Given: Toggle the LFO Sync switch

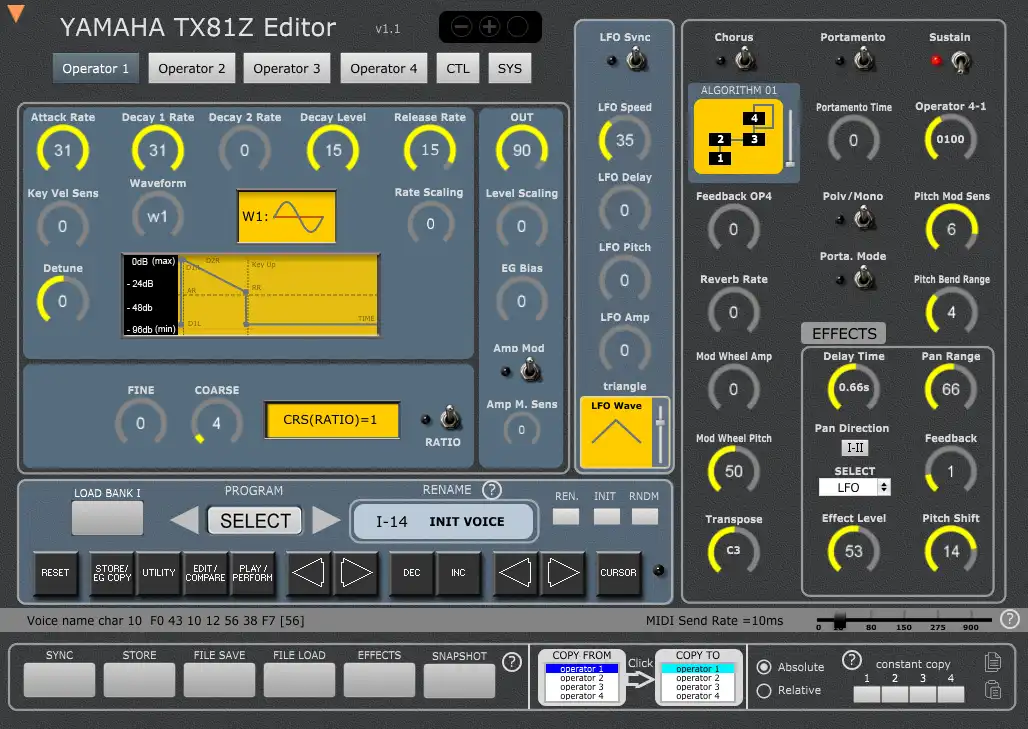Looking at the screenshot, I should (635, 60).
